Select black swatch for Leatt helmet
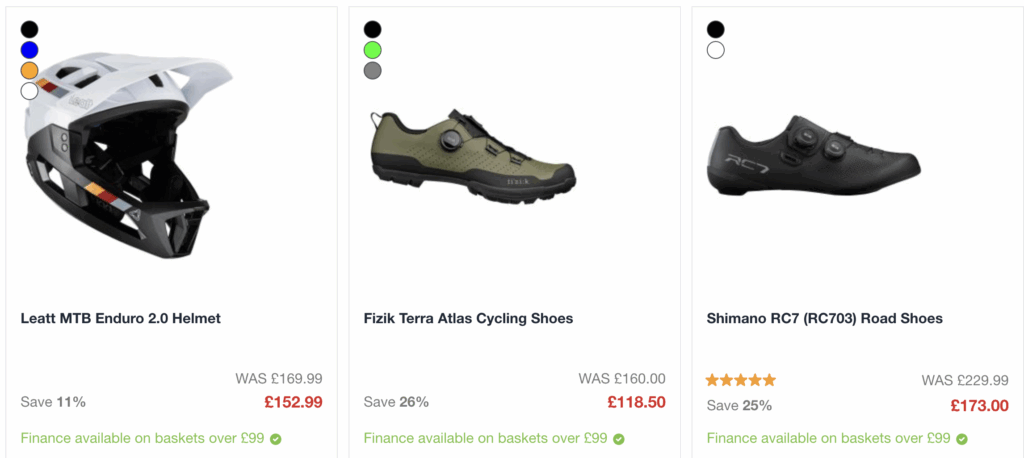The height and width of the screenshot is (458, 1024). pyautogui.click(x=29, y=30)
